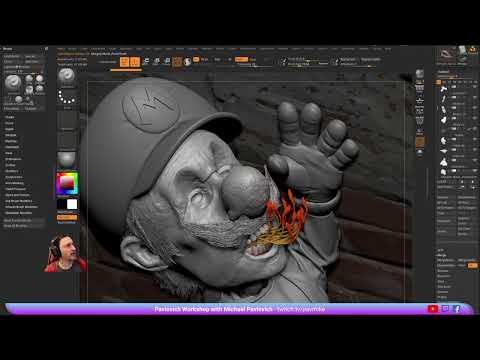
Task: Click the YouTube icon on the banner
Action: tap(433, 309)
